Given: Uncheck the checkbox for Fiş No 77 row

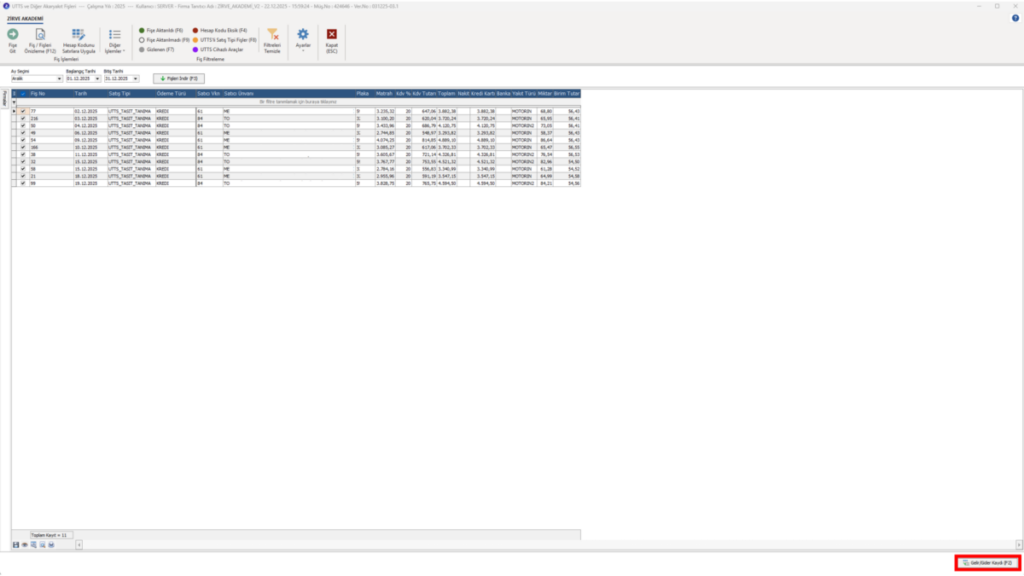Looking at the screenshot, I should [x=23, y=112].
